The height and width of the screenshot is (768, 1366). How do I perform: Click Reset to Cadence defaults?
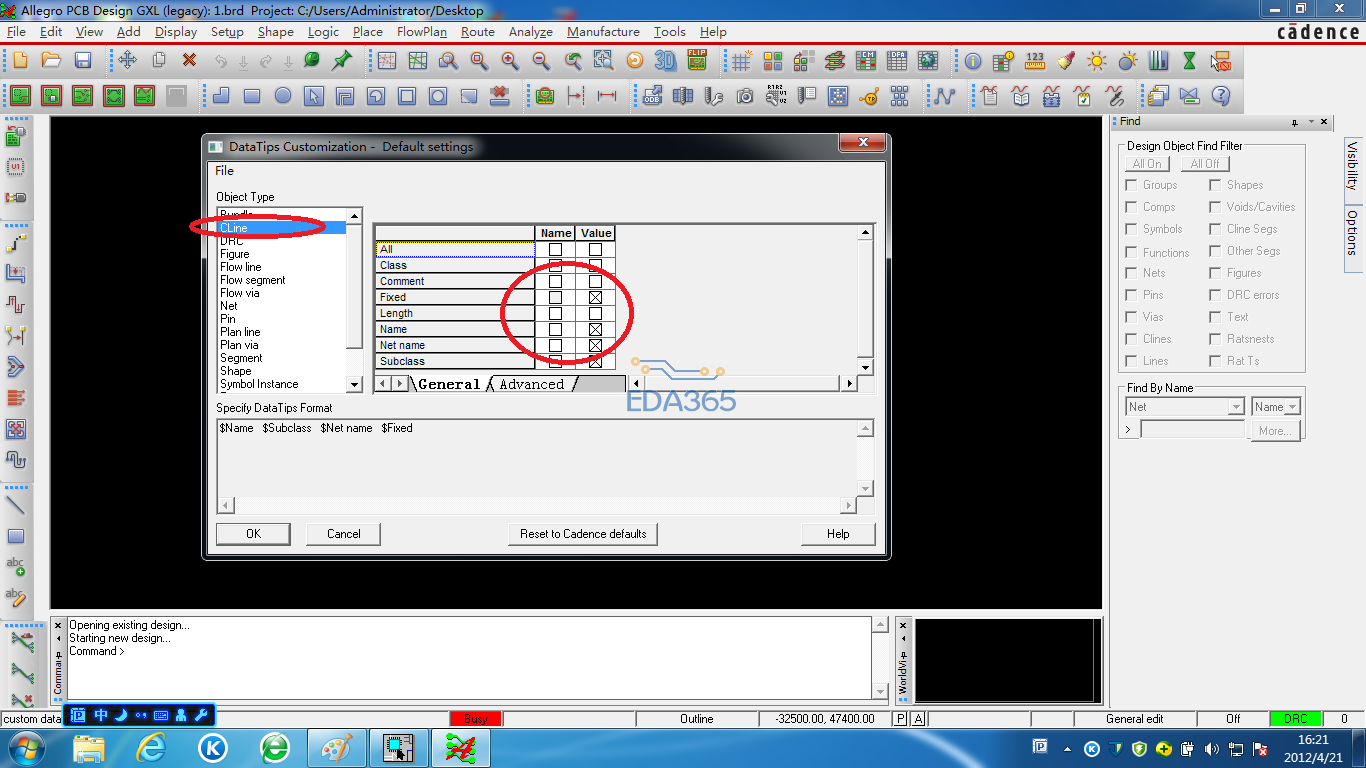click(x=583, y=534)
